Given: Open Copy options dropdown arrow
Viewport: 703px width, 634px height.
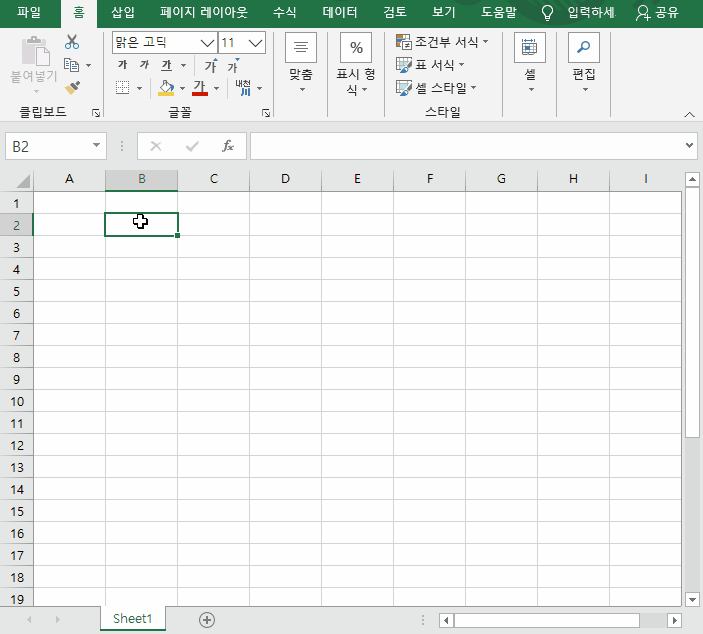Looking at the screenshot, I should click(88, 65).
